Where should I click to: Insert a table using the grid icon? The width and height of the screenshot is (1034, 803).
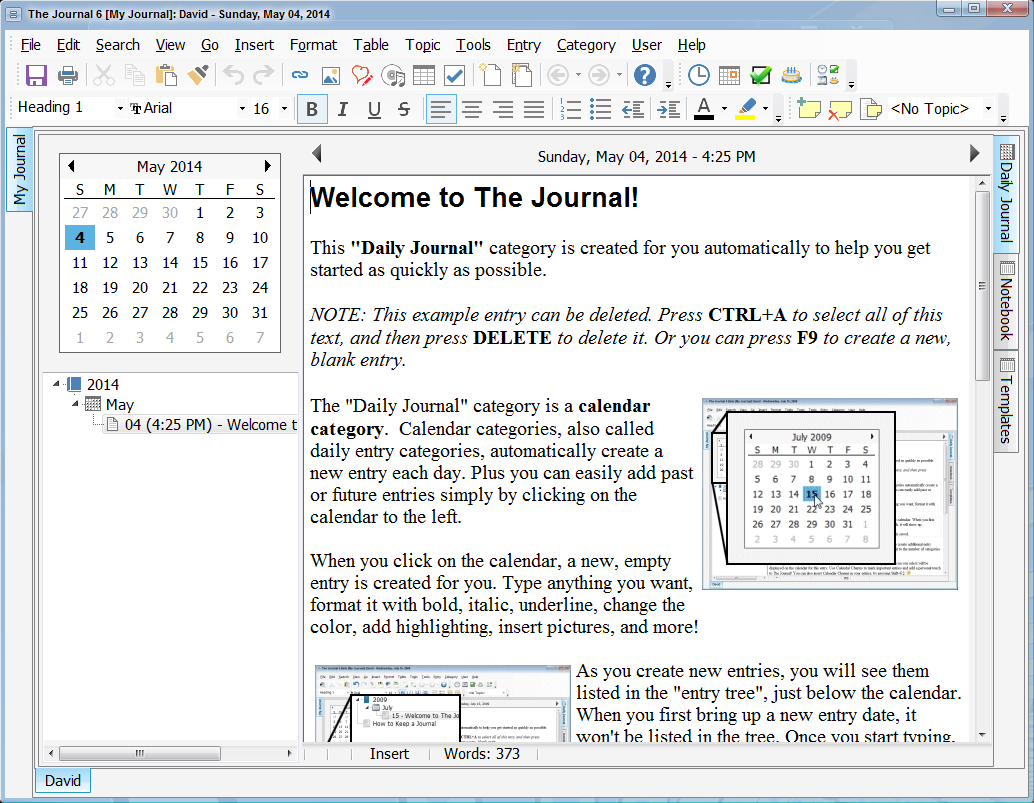pos(424,75)
